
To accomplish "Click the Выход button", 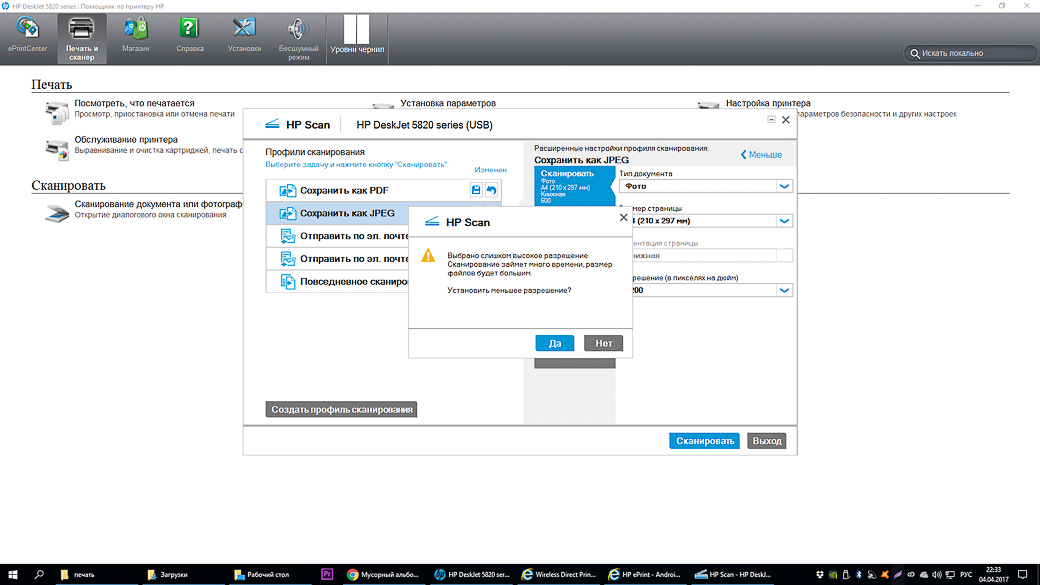I will 767,440.
